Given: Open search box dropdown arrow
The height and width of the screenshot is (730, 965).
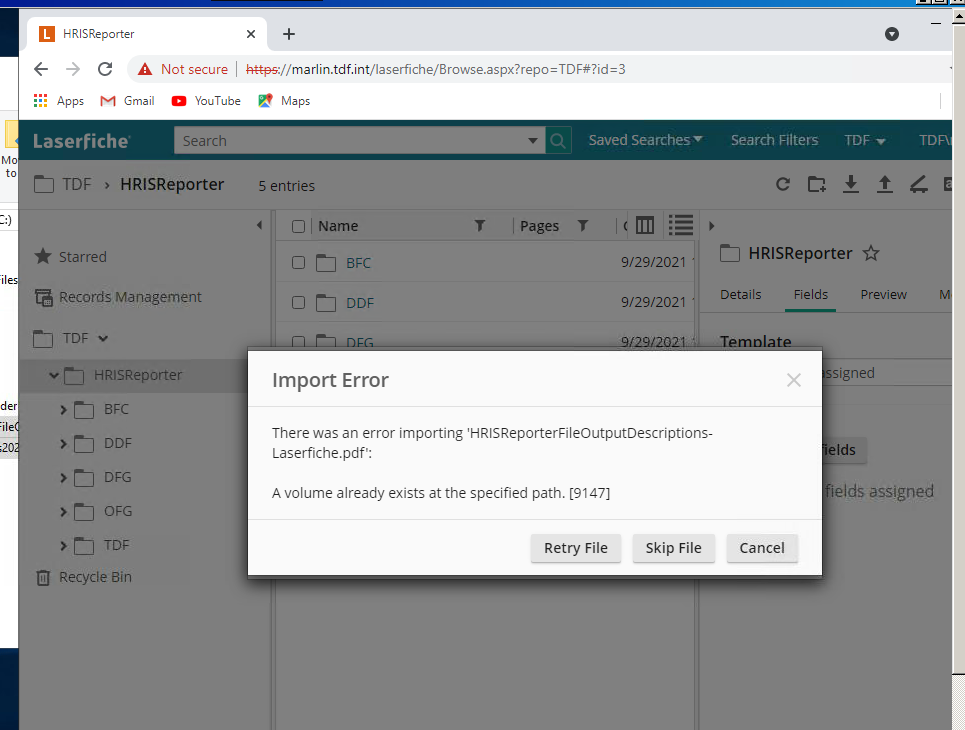Looking at the screenshot, I should coord(533,141).
